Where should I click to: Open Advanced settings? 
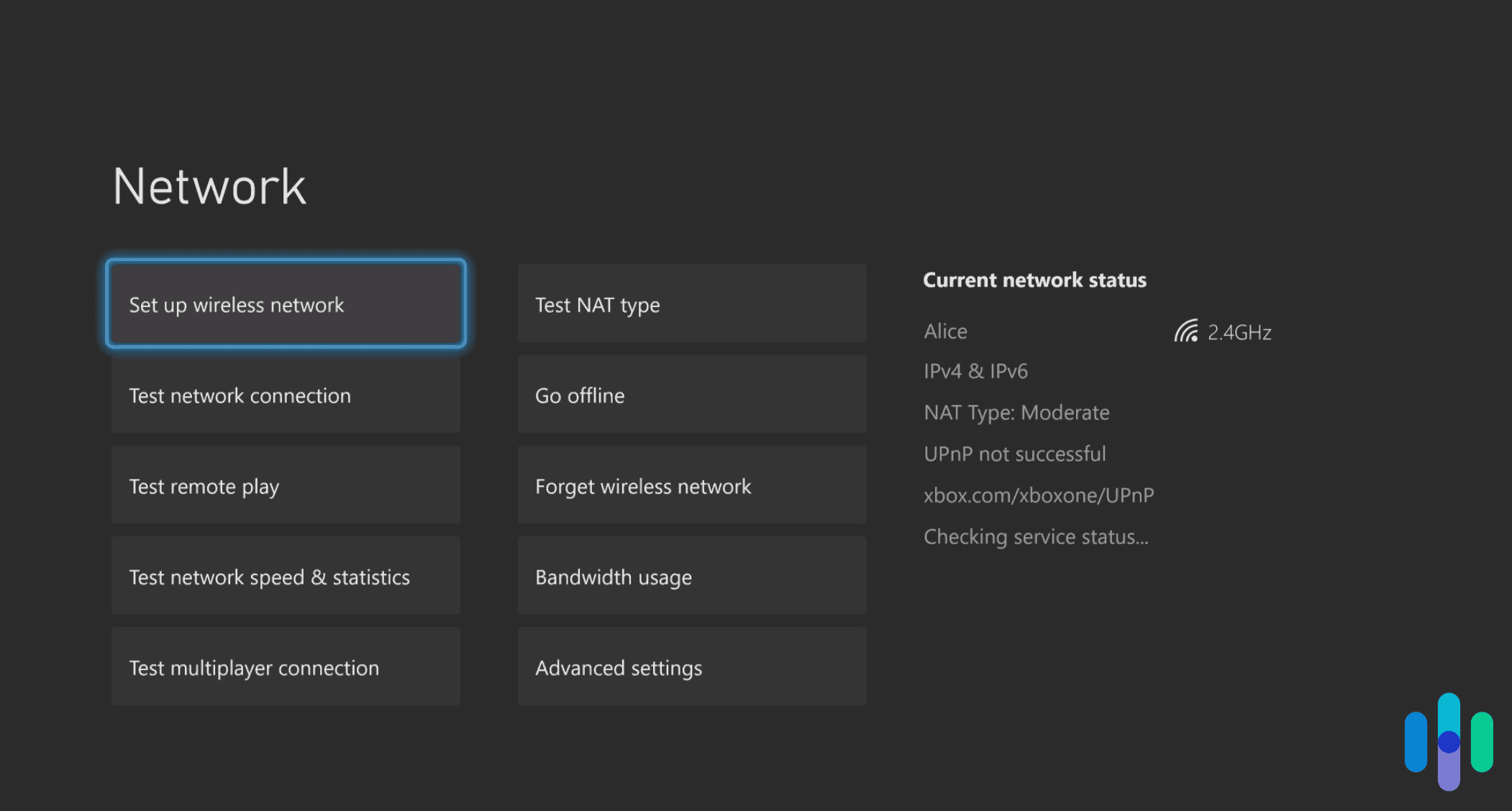(691, 666)
